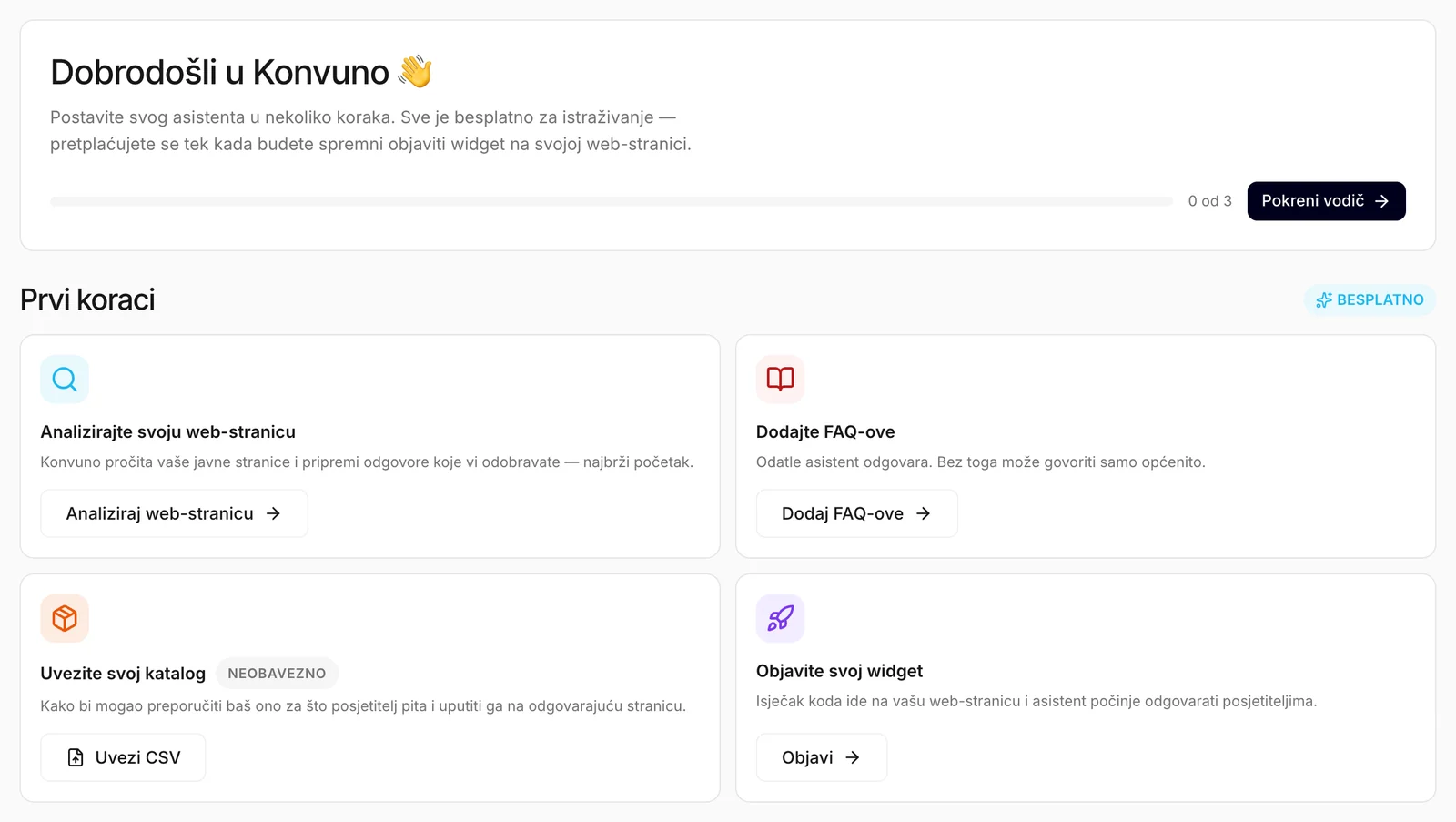The width and height of the screenshot is (1456, 822).
Task: Click the Objavi button
Action: click(x=821, y=757)
